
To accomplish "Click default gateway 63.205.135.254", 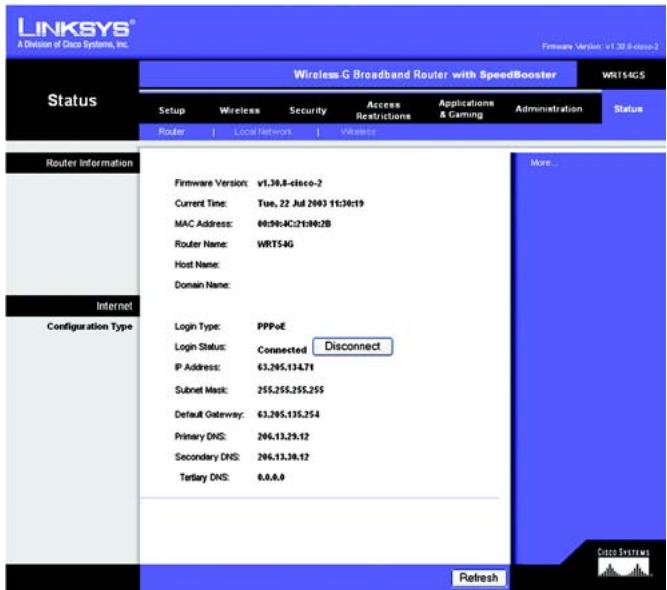I will point(288,414).
